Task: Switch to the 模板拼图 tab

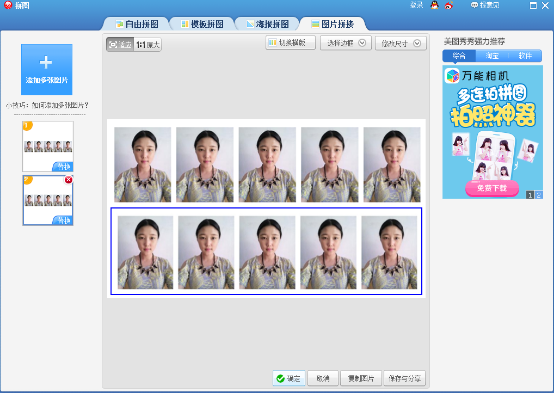Action: 202,24
